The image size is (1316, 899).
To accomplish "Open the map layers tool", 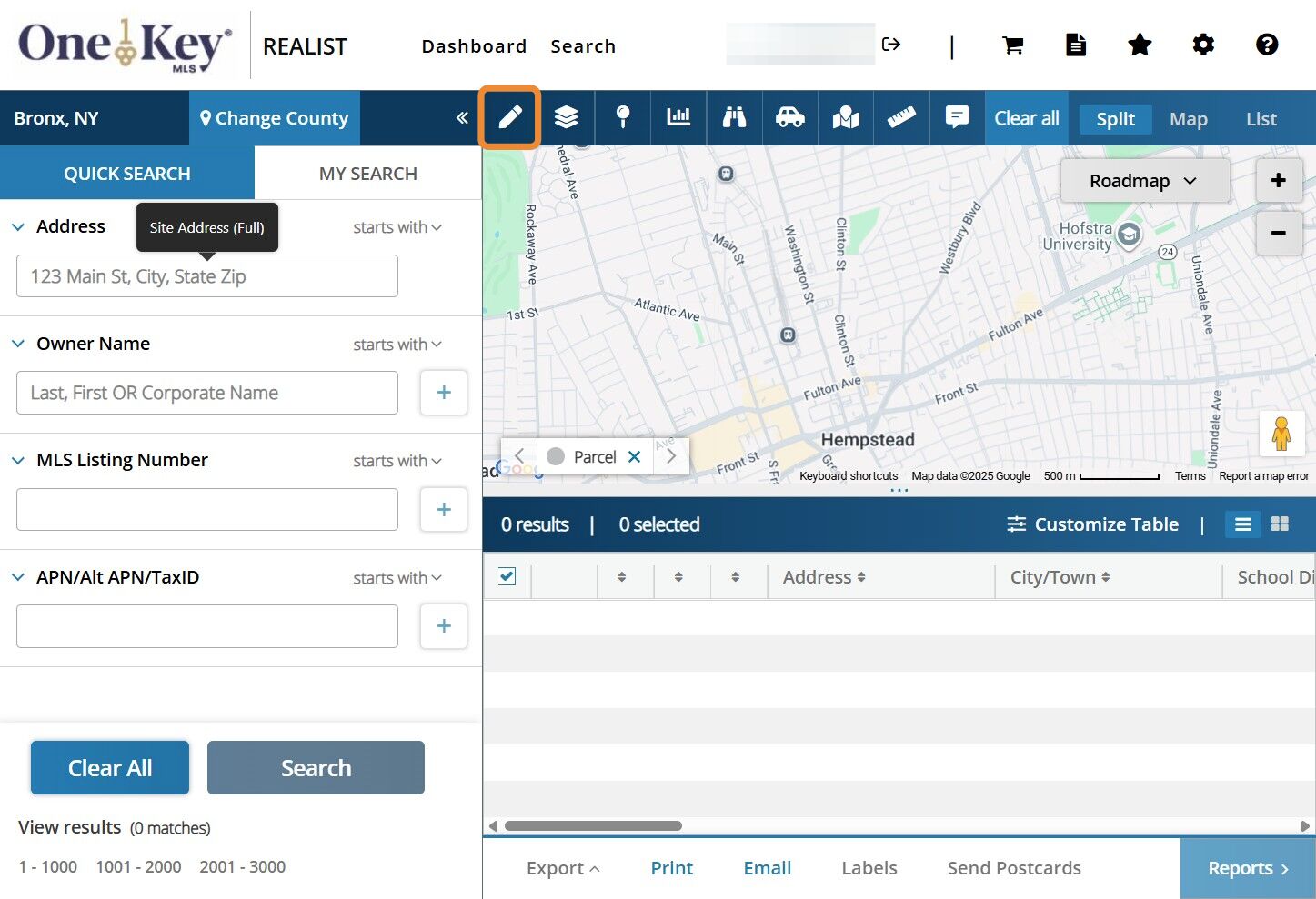I will coord(566,117).
